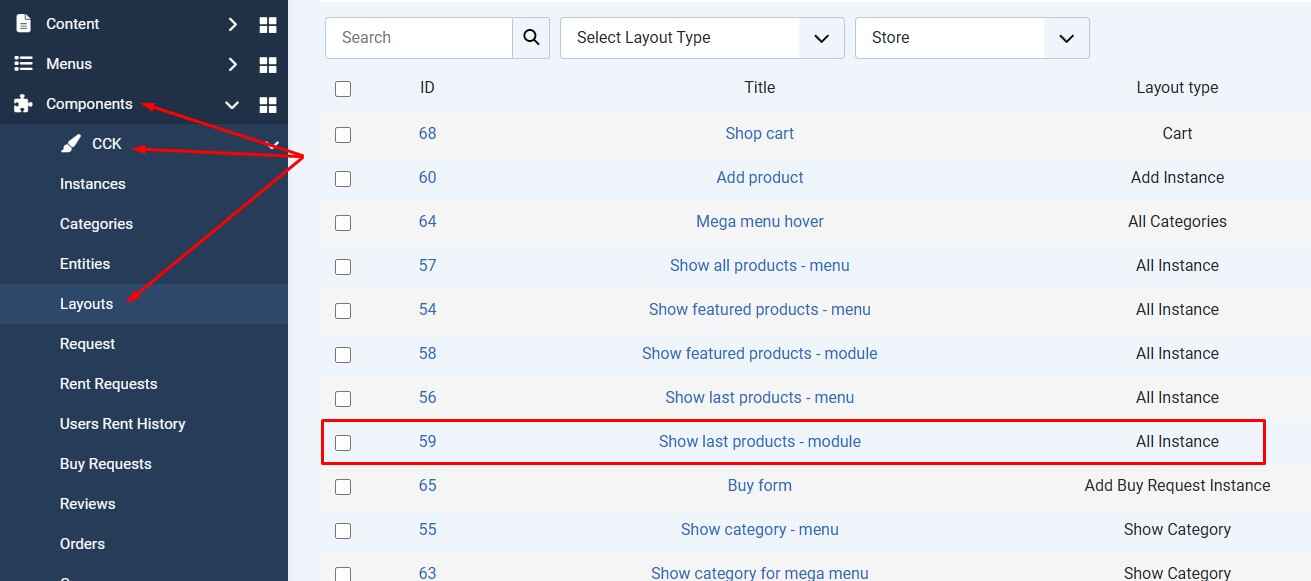Click into the Search text field
This screenshot has height=581, width=1311.
tap(419, 38)
